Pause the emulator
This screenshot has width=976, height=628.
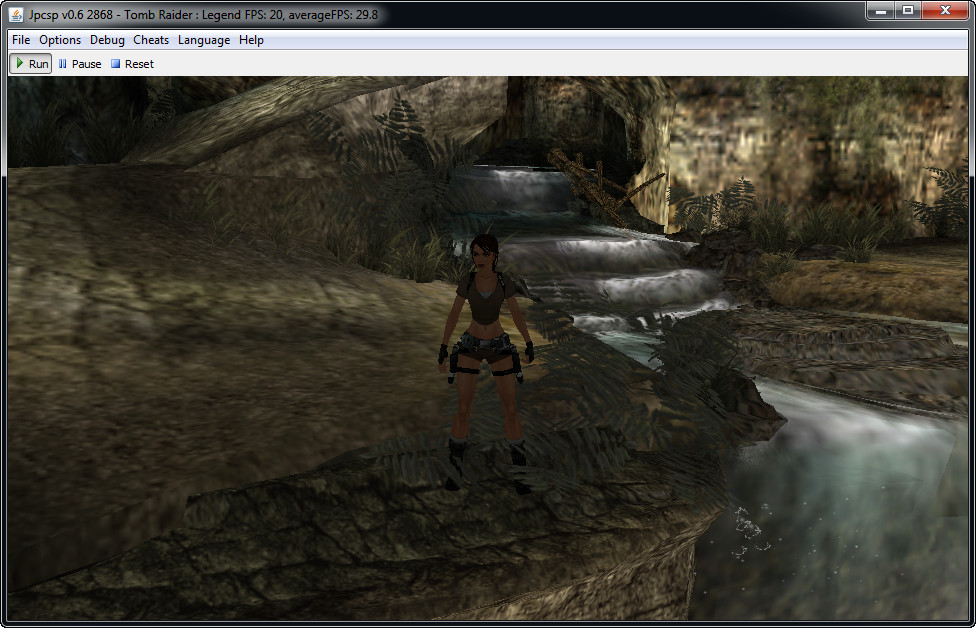point(80,63)
